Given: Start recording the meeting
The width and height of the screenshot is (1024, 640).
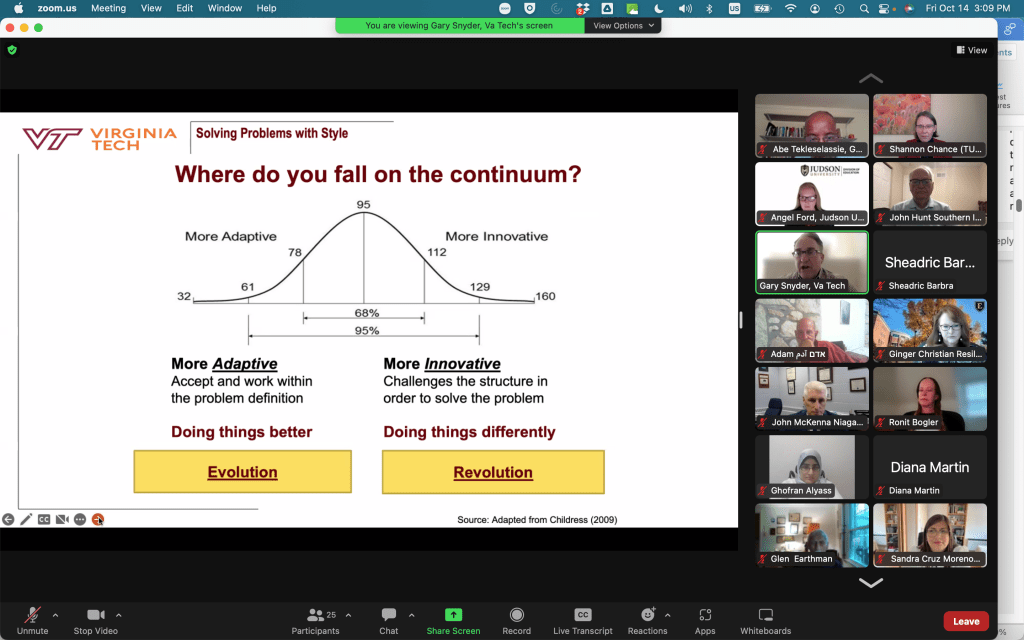Looking at the screenshot, I should tap(516, 615).
